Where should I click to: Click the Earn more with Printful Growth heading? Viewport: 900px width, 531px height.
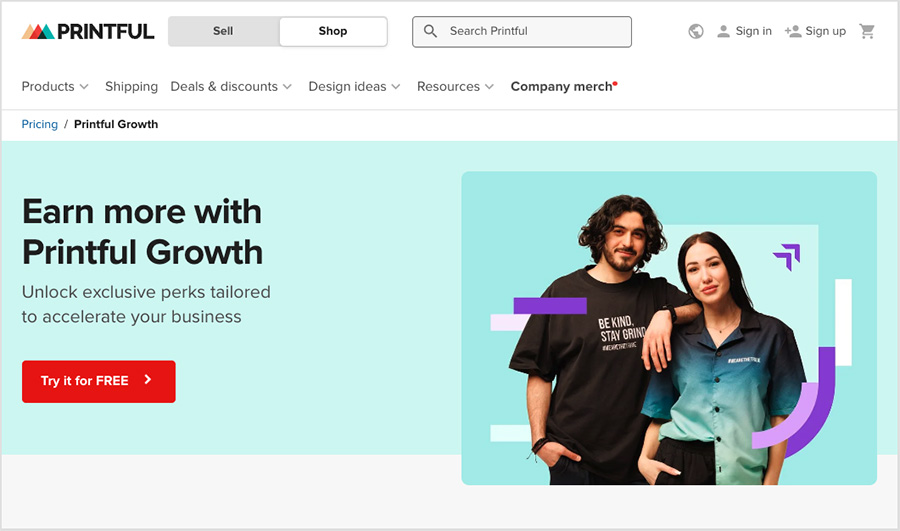click(x=142, y=232)
